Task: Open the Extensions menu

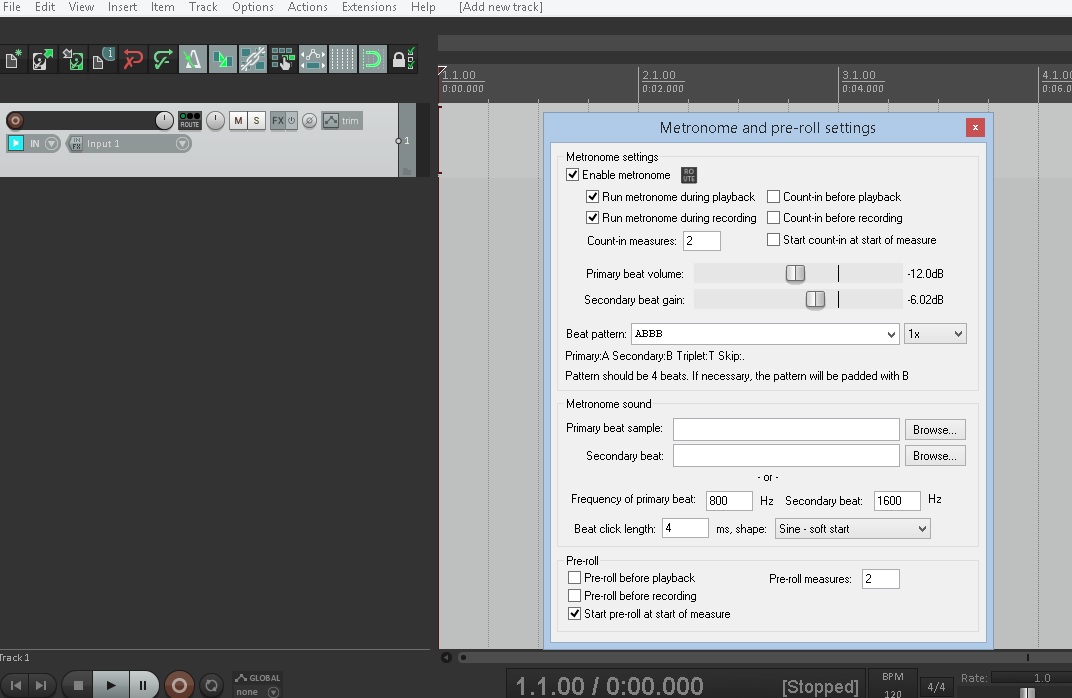Action: tap(369, 7)
